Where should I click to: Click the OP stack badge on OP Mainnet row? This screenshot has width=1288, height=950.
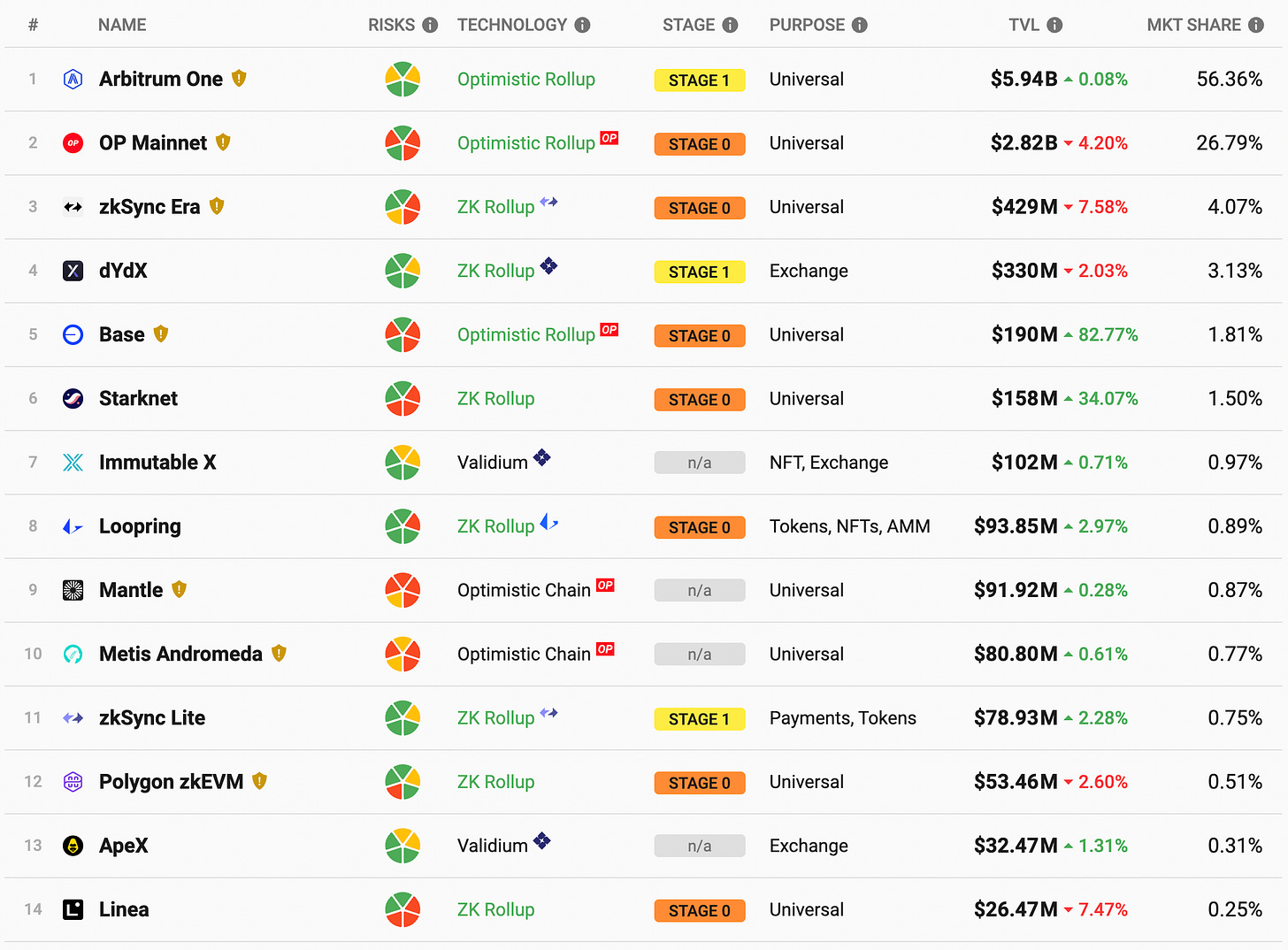pyautogui.click(x=609, y=138)
